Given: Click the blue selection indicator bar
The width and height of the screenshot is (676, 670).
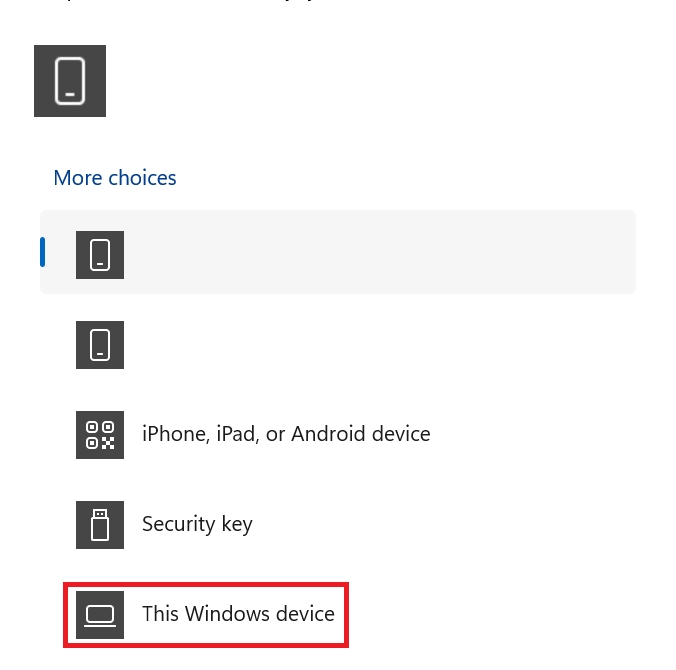Looking at the screenshot, I should [x=43, y=252].
